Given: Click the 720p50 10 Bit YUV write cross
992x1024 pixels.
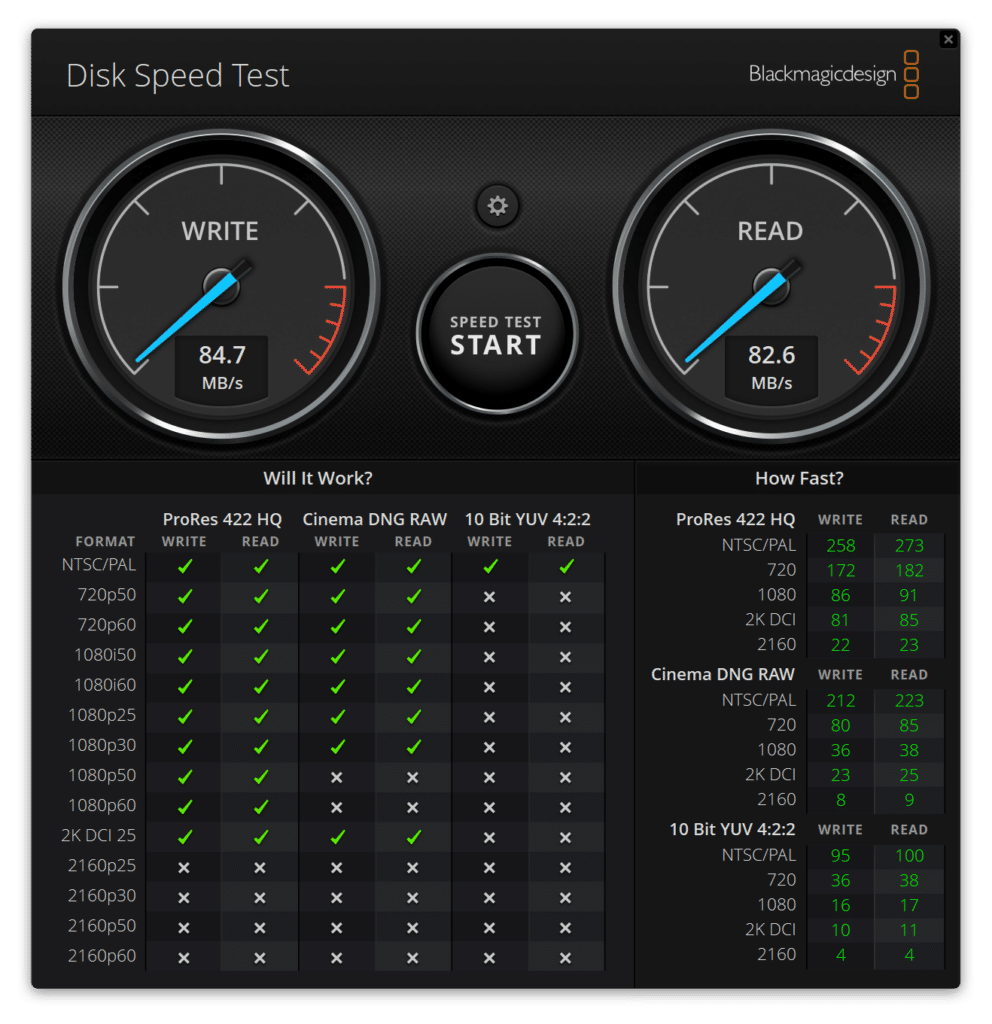Looking at the screenshot, I should point(489,597).
